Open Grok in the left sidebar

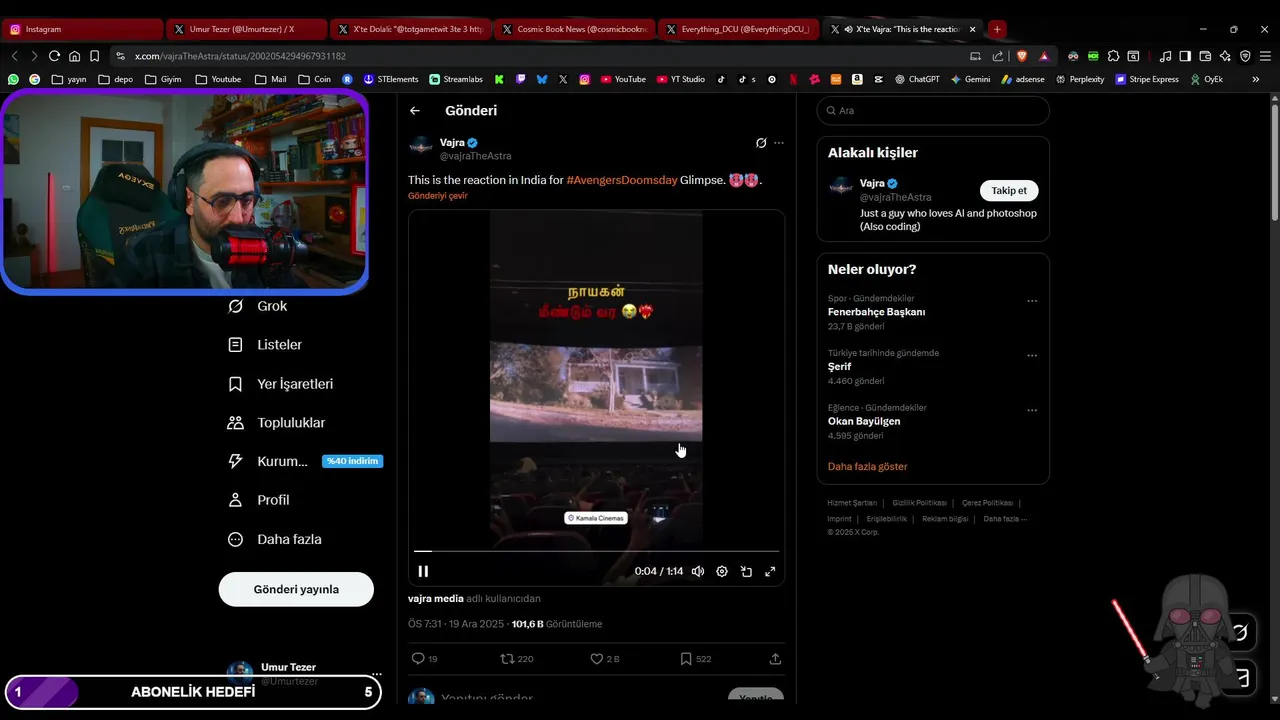(258, 306)
